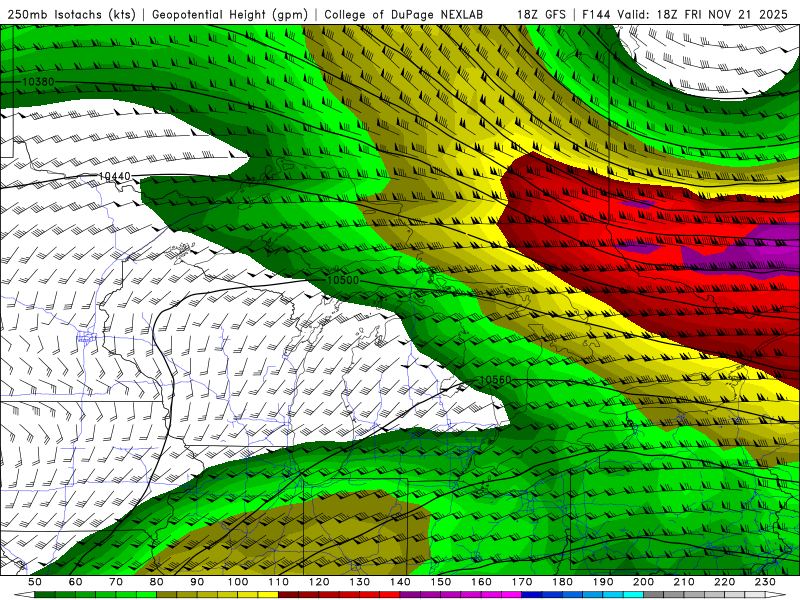Click the 'College of DuPage NEXLAB' title text
The image size is (800, 600).
tap(404, 14)
